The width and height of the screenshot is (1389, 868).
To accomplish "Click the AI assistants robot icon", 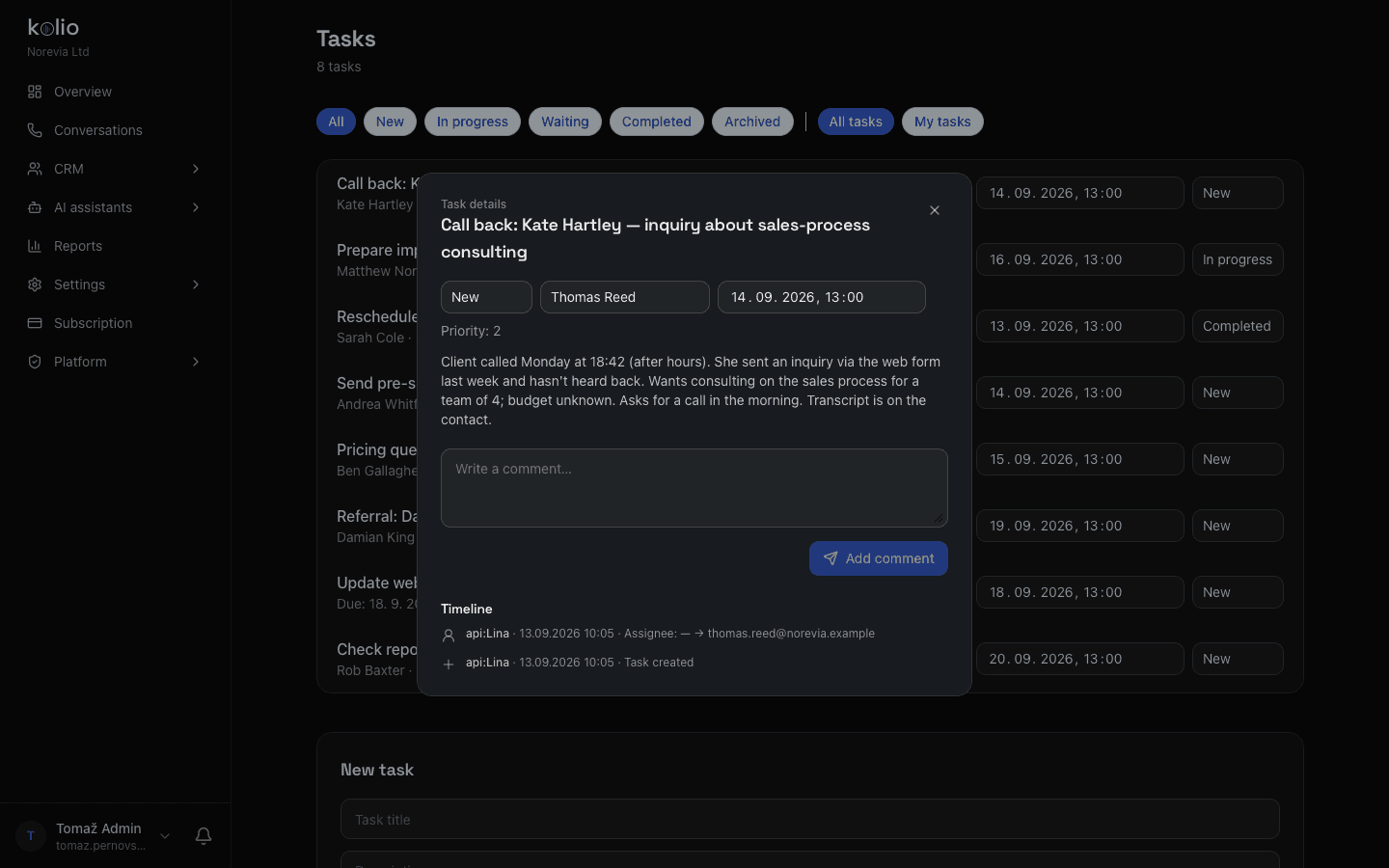I will pos(35,207).
